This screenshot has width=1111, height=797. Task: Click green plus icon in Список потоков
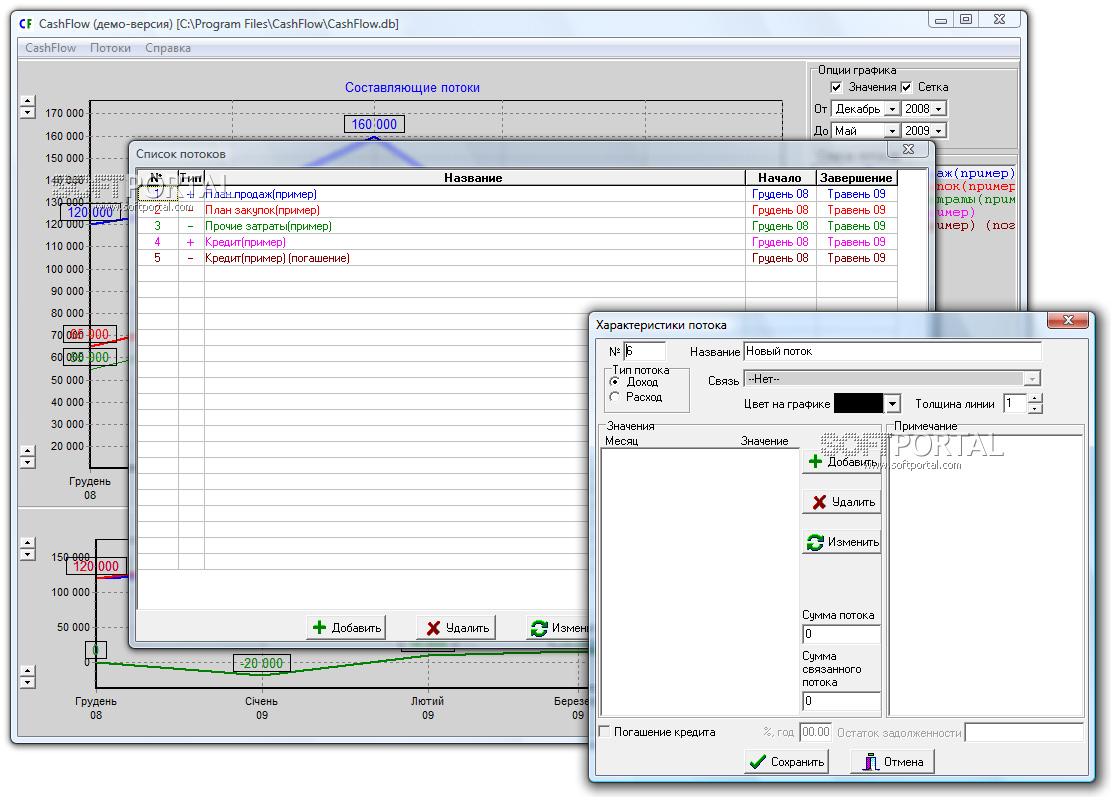coord(320,628)
